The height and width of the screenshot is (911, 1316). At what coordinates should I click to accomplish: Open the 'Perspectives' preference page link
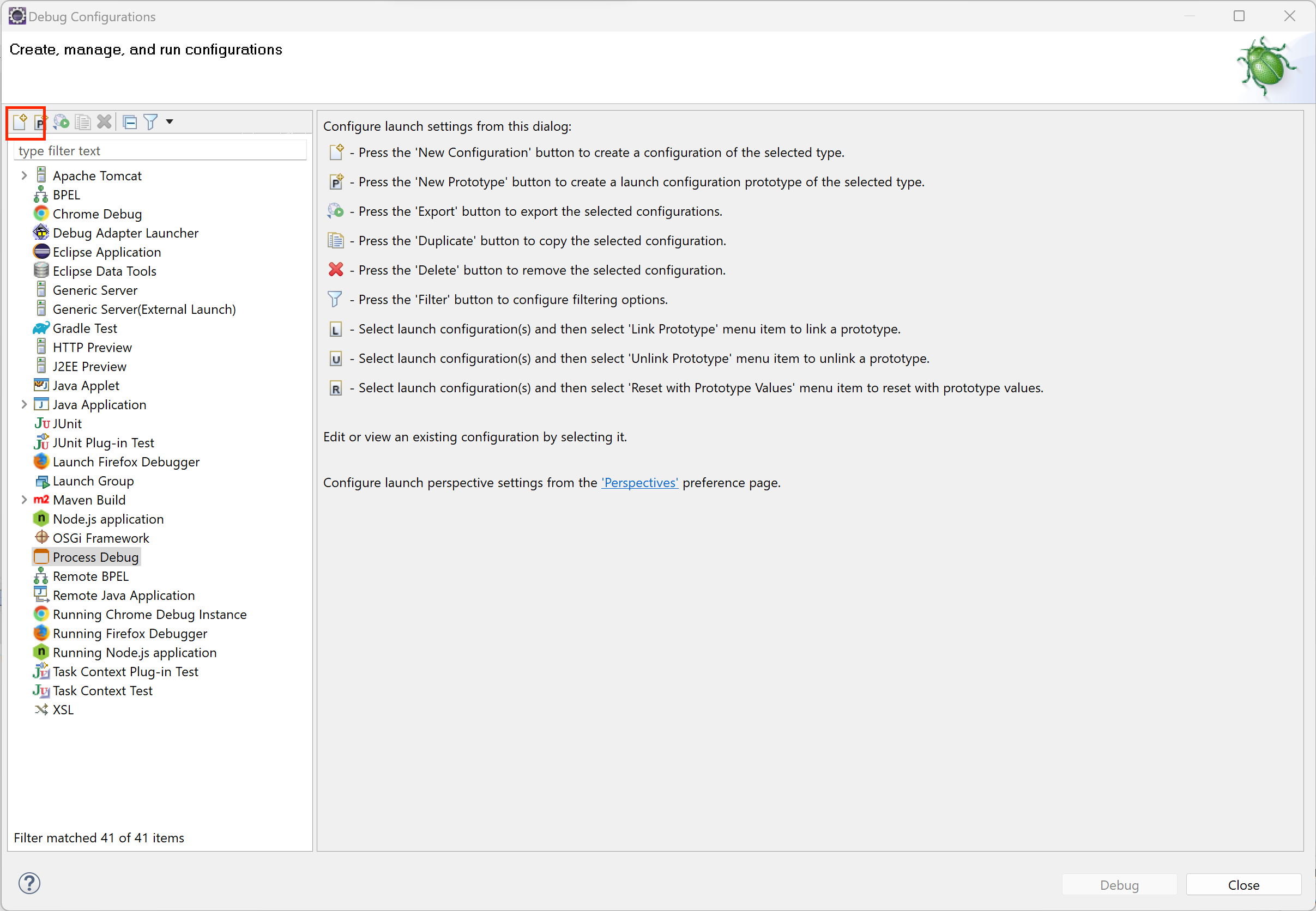(639, 483)
